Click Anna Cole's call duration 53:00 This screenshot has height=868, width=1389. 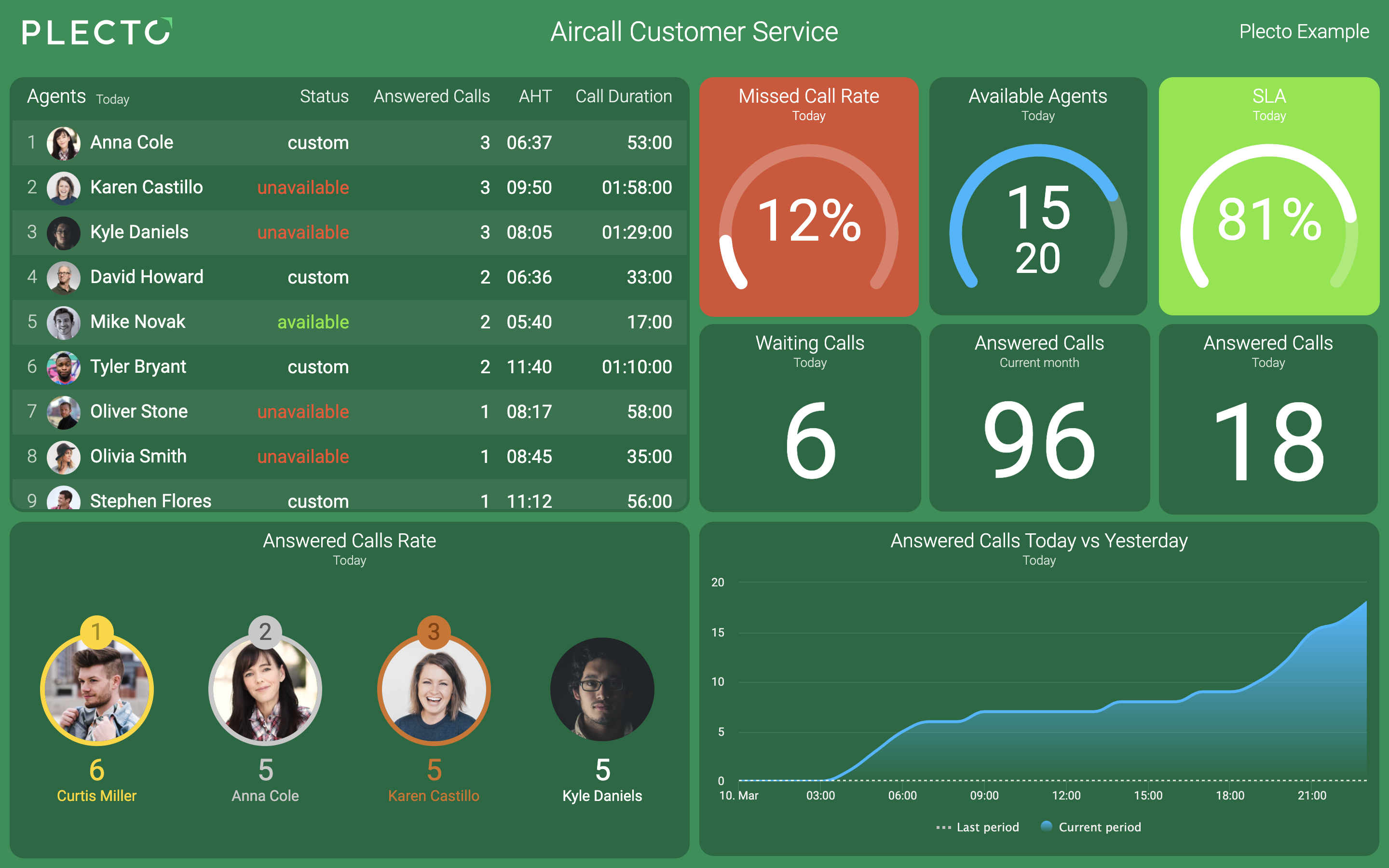tap(649, 143)
